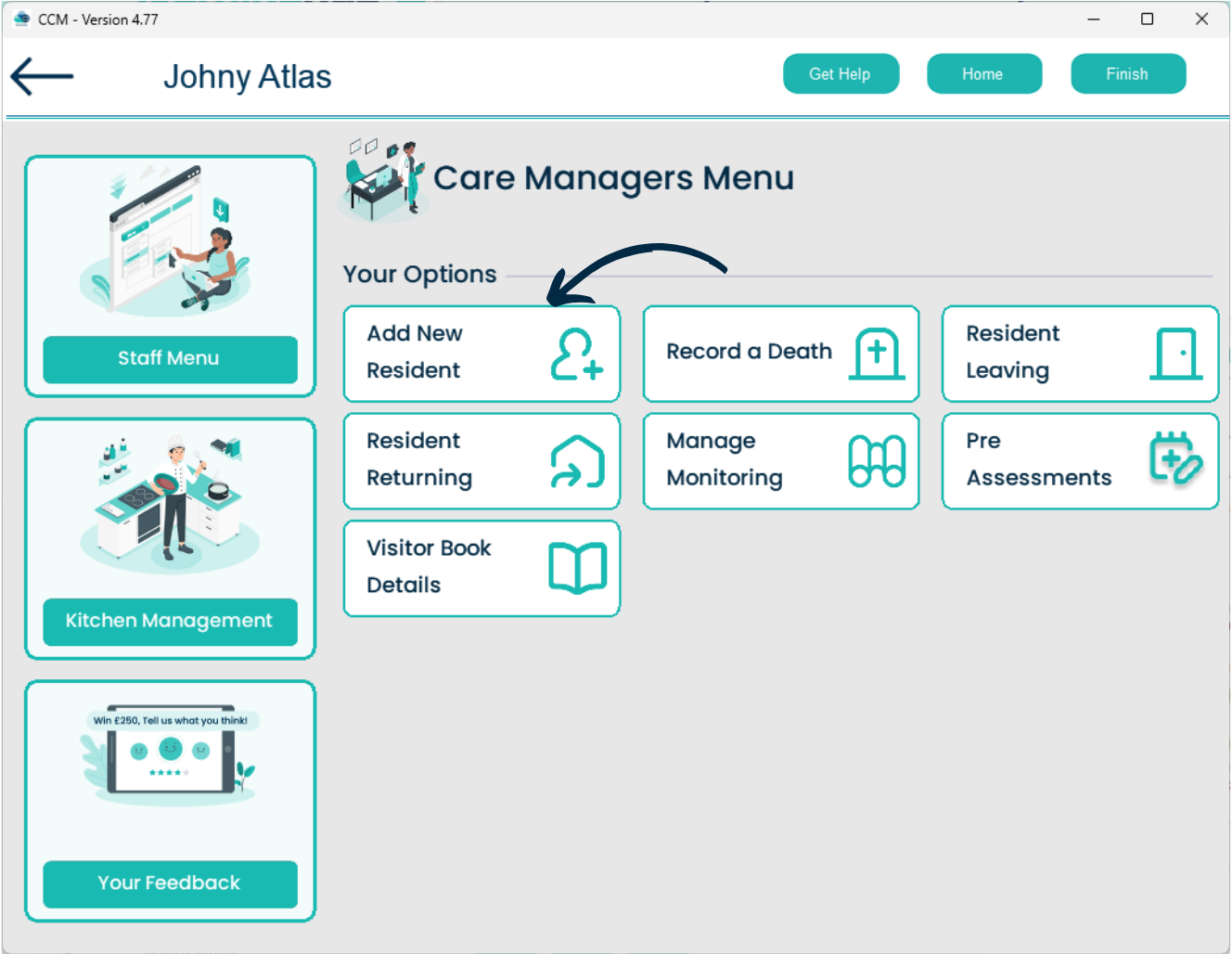Open Your Feedback
Image resolution: width=1232 pixels, height=954 pixels.
point(170,884)
